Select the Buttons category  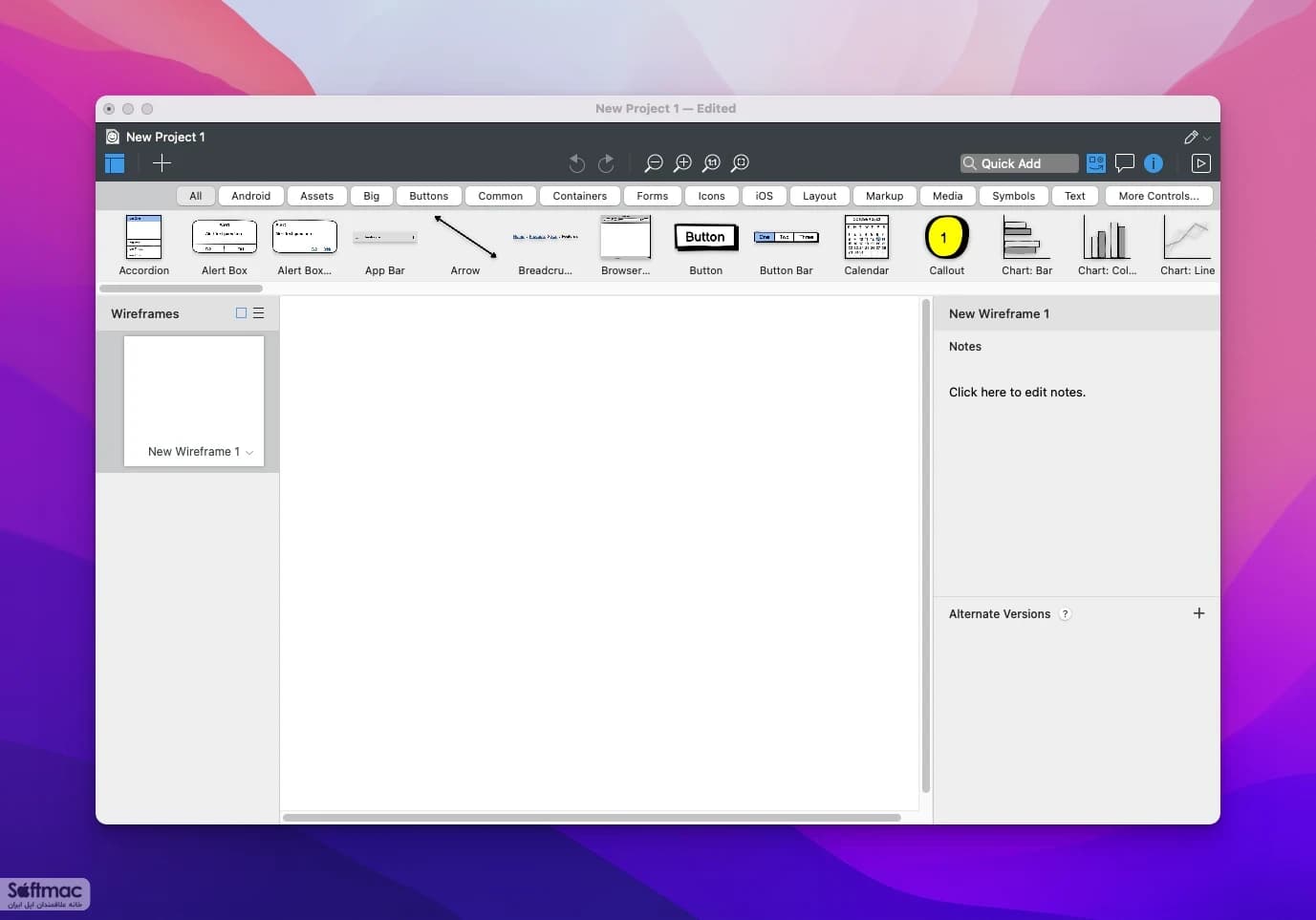pyautogui.click(x=429, y=196)
